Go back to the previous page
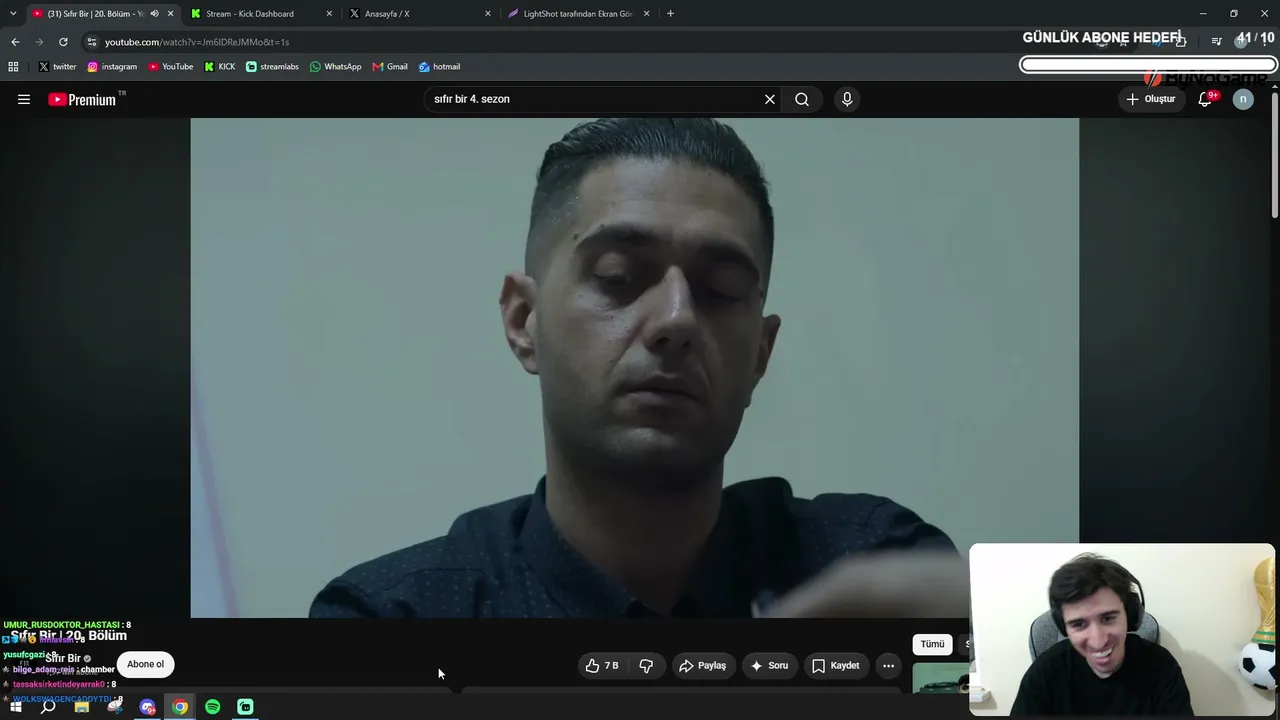Screen dimensions: 1280x720 [x=15, y=42]
